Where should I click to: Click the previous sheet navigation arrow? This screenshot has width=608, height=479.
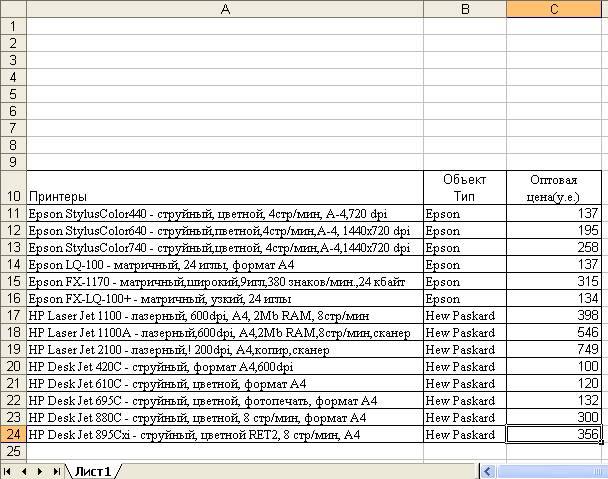coord(23,470)
